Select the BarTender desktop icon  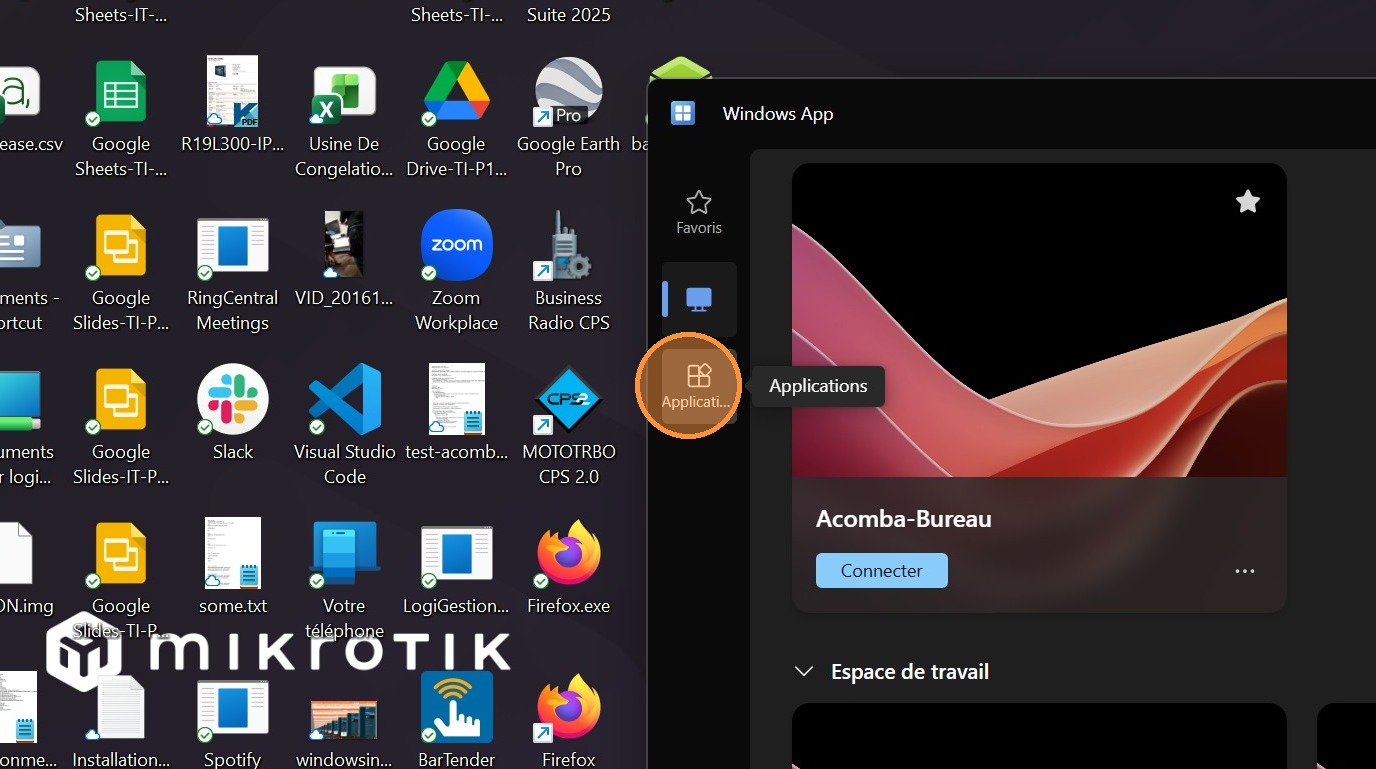pos(456,719)
